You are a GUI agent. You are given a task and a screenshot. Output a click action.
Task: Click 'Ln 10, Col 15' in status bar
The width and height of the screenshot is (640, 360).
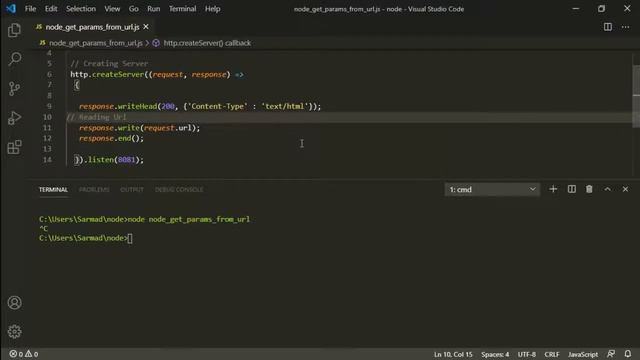[453, 354]
